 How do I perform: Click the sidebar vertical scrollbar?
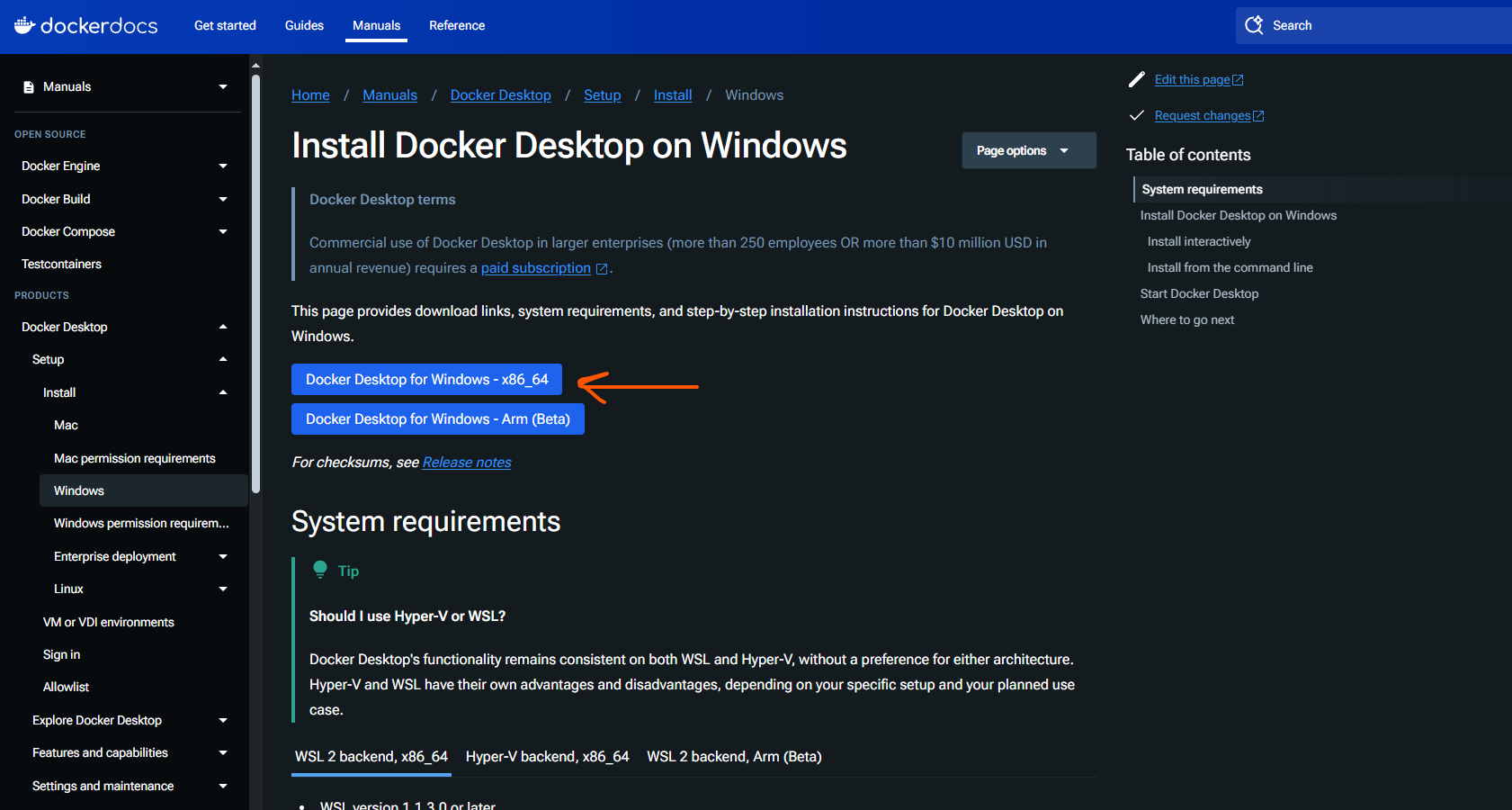point(256,283)
